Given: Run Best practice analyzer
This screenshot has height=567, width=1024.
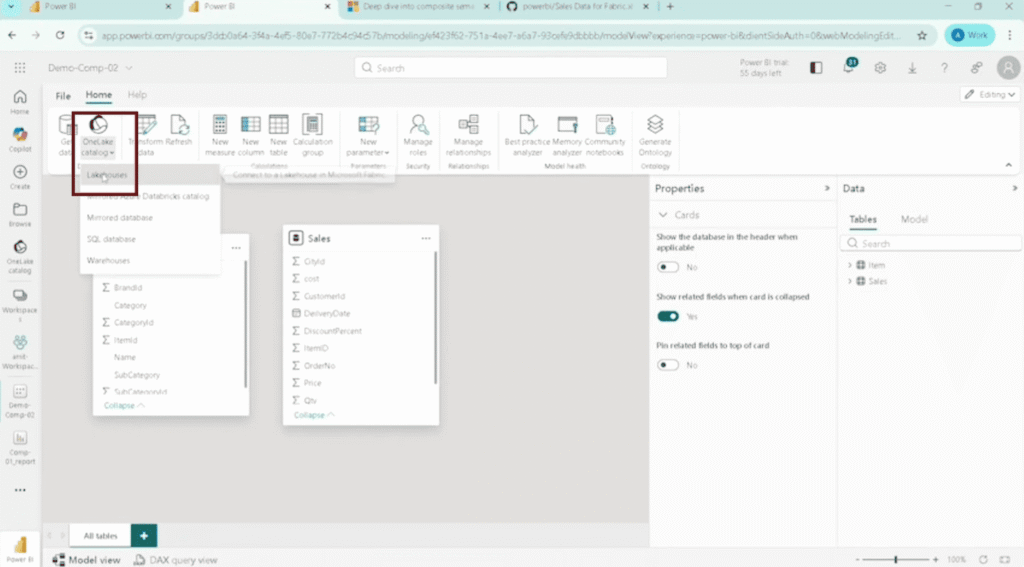Looking at the screenshot, I should click(527, 135).
